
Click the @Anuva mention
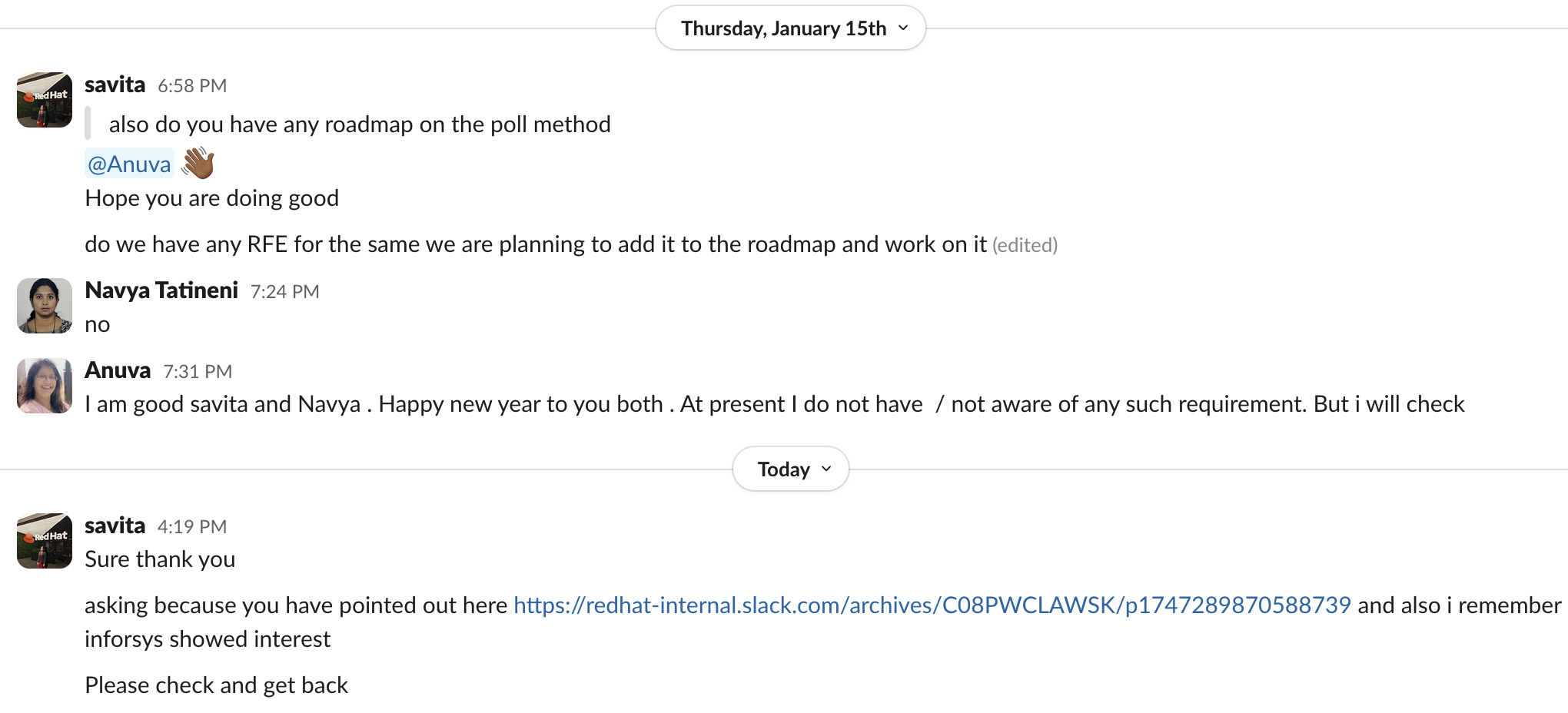[129, 164]
